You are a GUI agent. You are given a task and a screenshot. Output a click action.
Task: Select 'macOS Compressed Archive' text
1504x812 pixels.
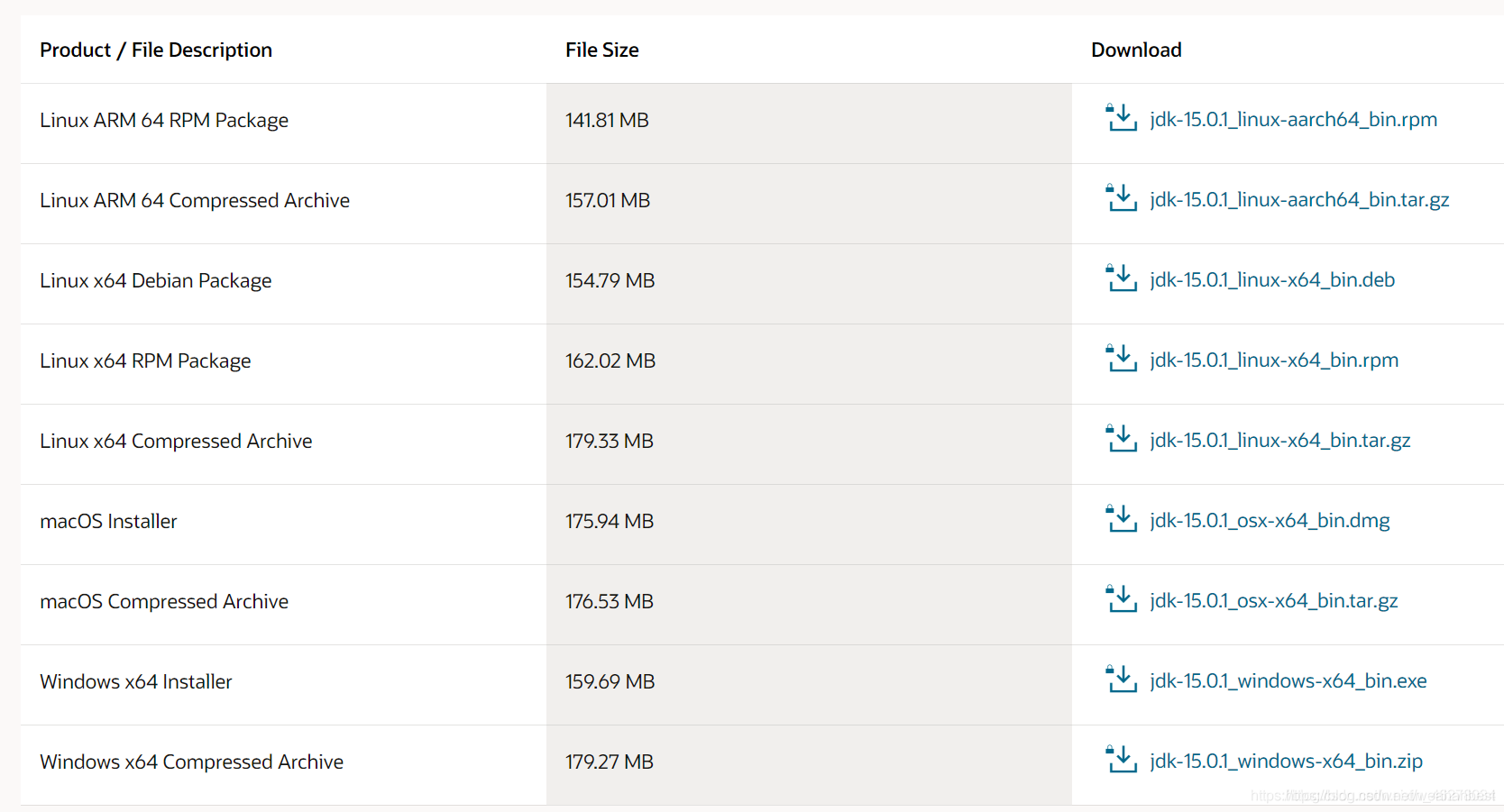[164, 602]
